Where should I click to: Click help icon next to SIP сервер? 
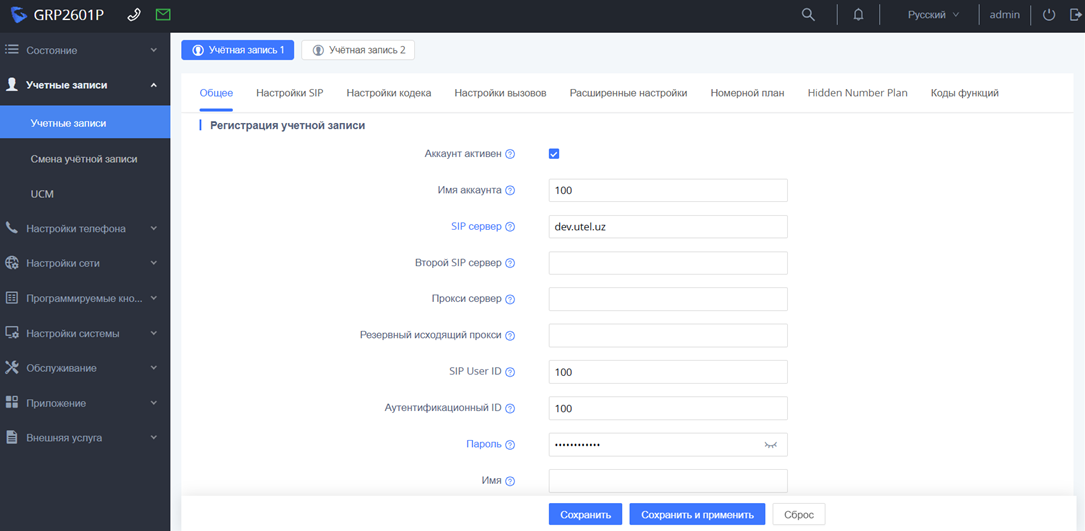pos(510,227)
